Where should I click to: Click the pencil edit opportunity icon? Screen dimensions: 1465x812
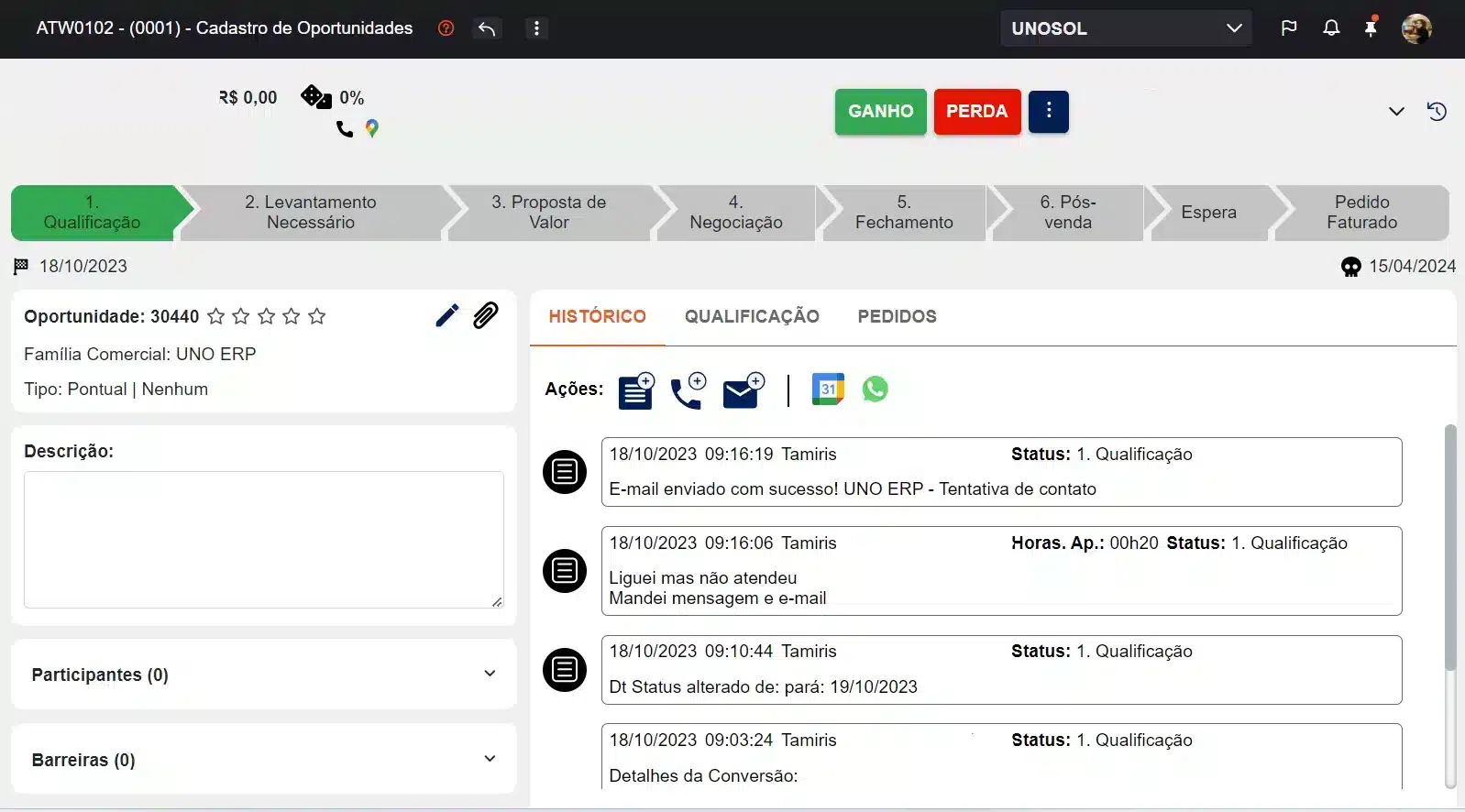point(446,316)
